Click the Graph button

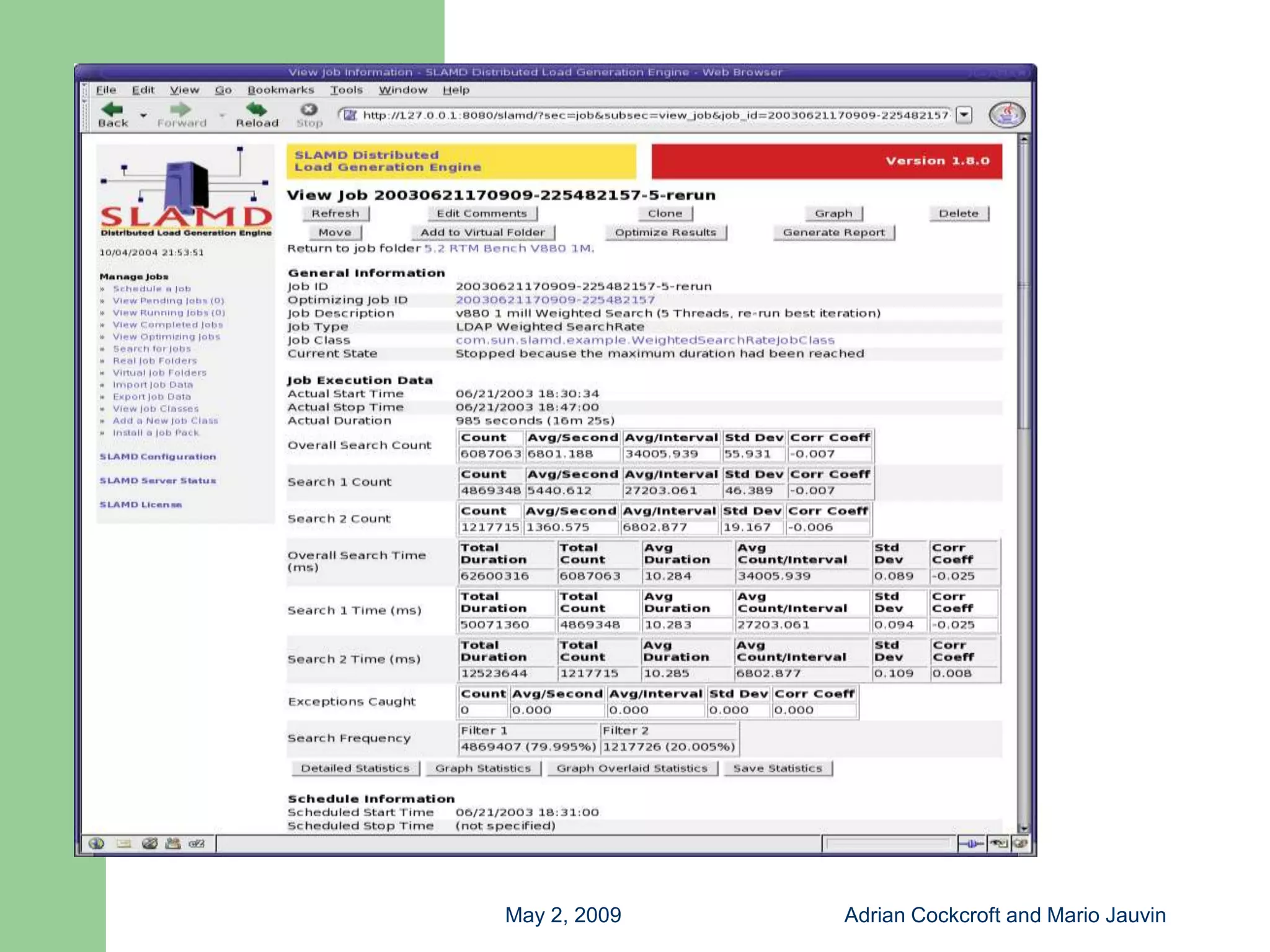click(833, 213)
